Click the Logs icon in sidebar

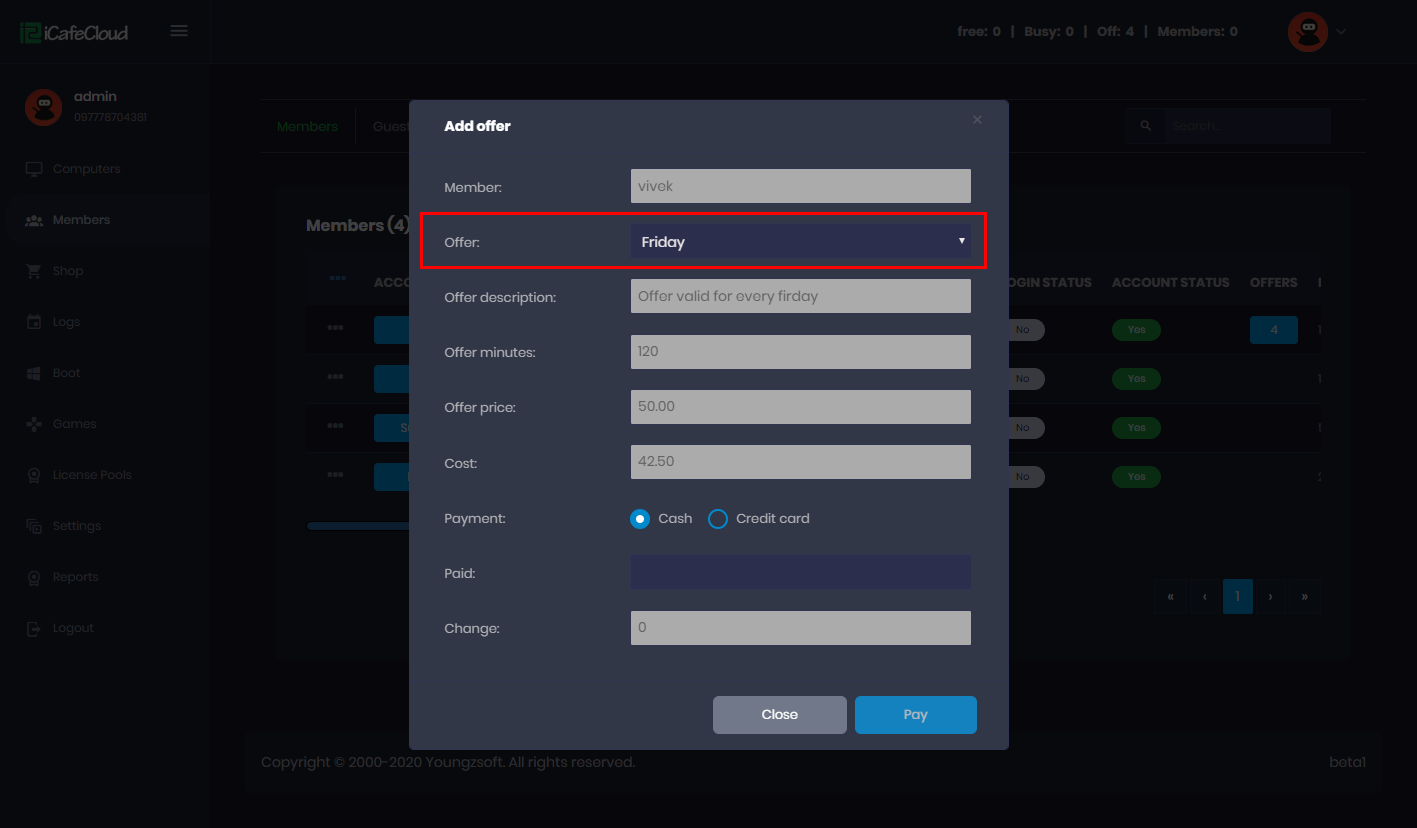tap(34, 322)
